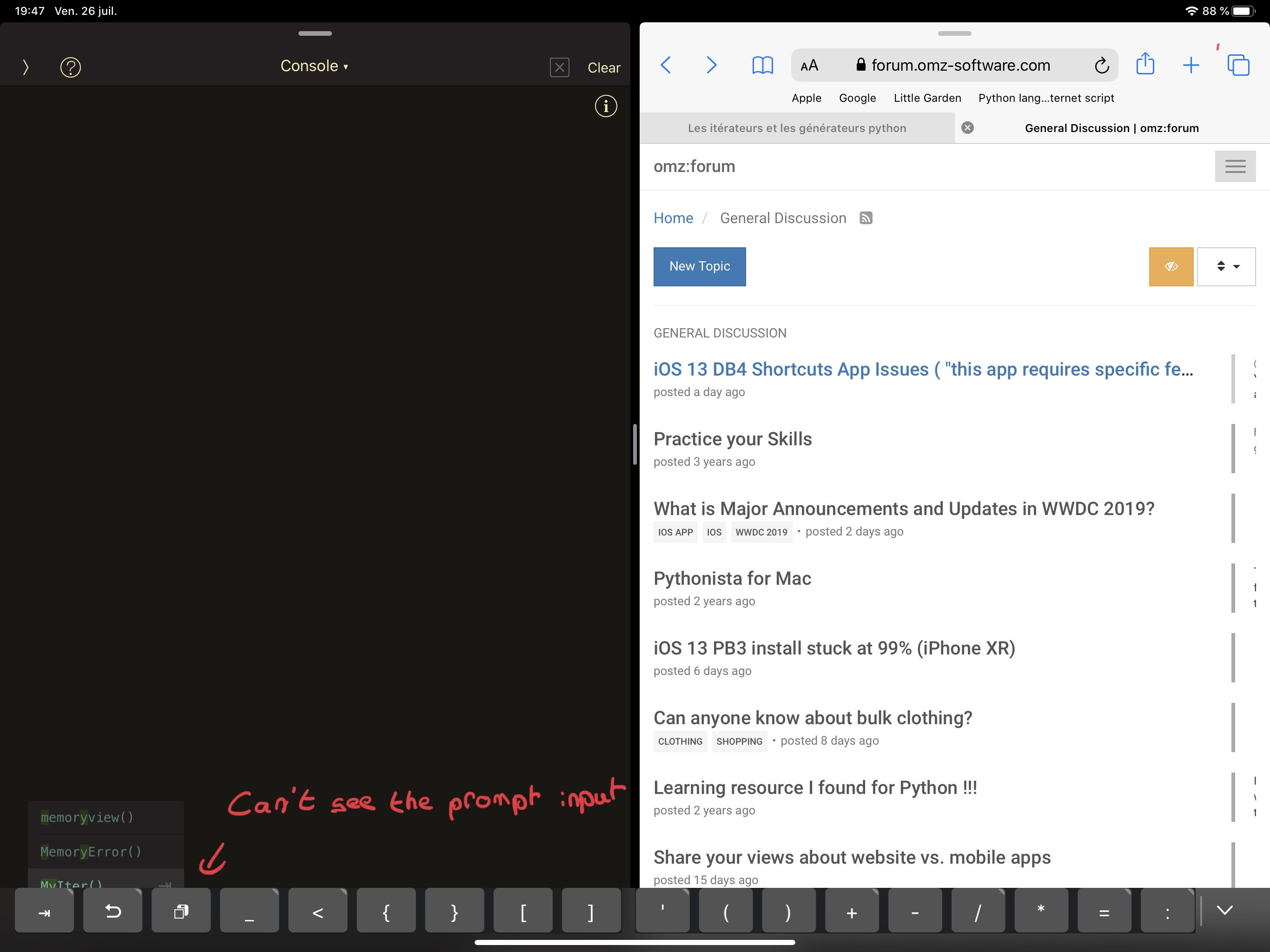Switch to Les itérateurs et les générateurs tab

click(797, 128)
